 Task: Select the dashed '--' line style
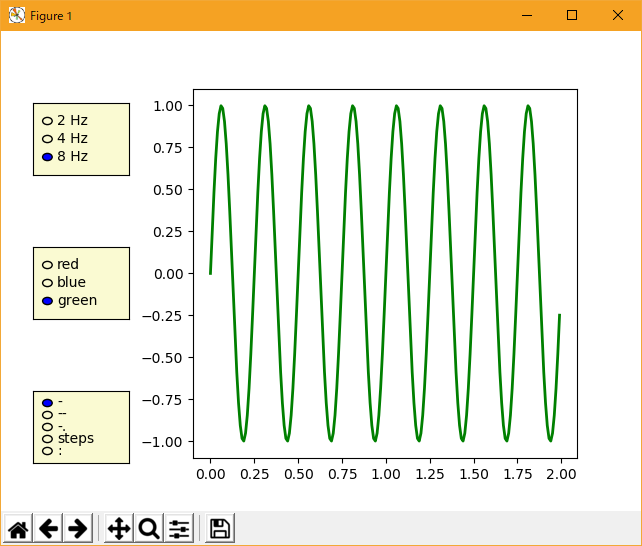[x=47, y=414]
